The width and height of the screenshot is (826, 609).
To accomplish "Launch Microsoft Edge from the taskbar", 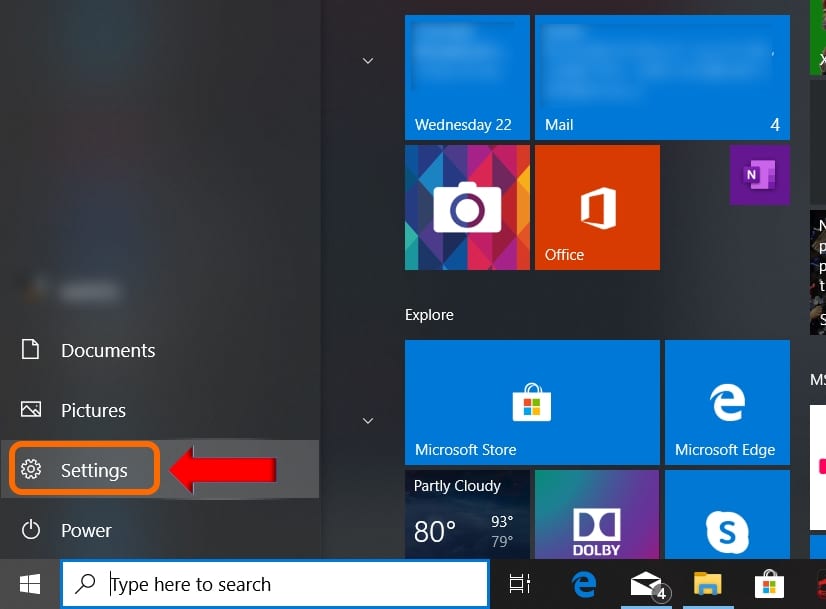I will point(584,584).
